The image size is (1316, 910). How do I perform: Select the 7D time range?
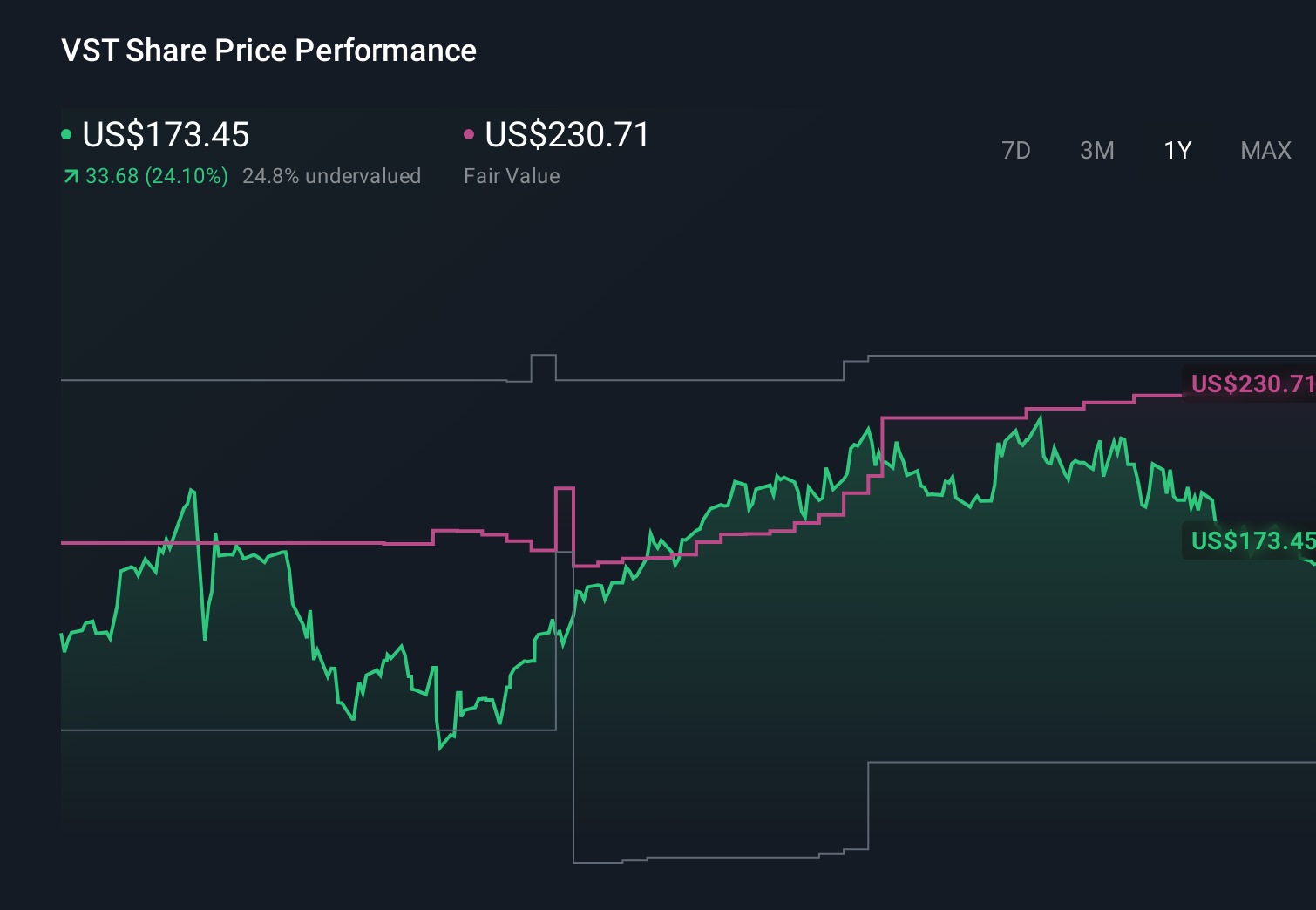tap(1015, 151)
